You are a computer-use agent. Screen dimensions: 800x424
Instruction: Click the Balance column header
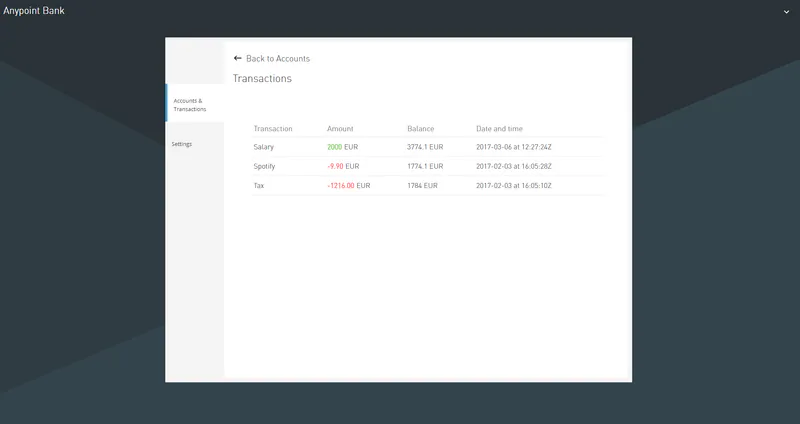(421, 129)
